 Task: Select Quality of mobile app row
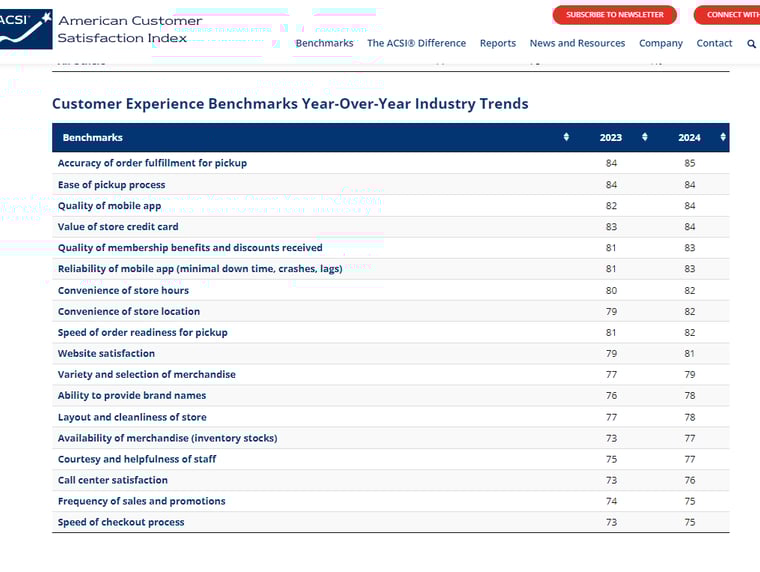click(391, 206)
